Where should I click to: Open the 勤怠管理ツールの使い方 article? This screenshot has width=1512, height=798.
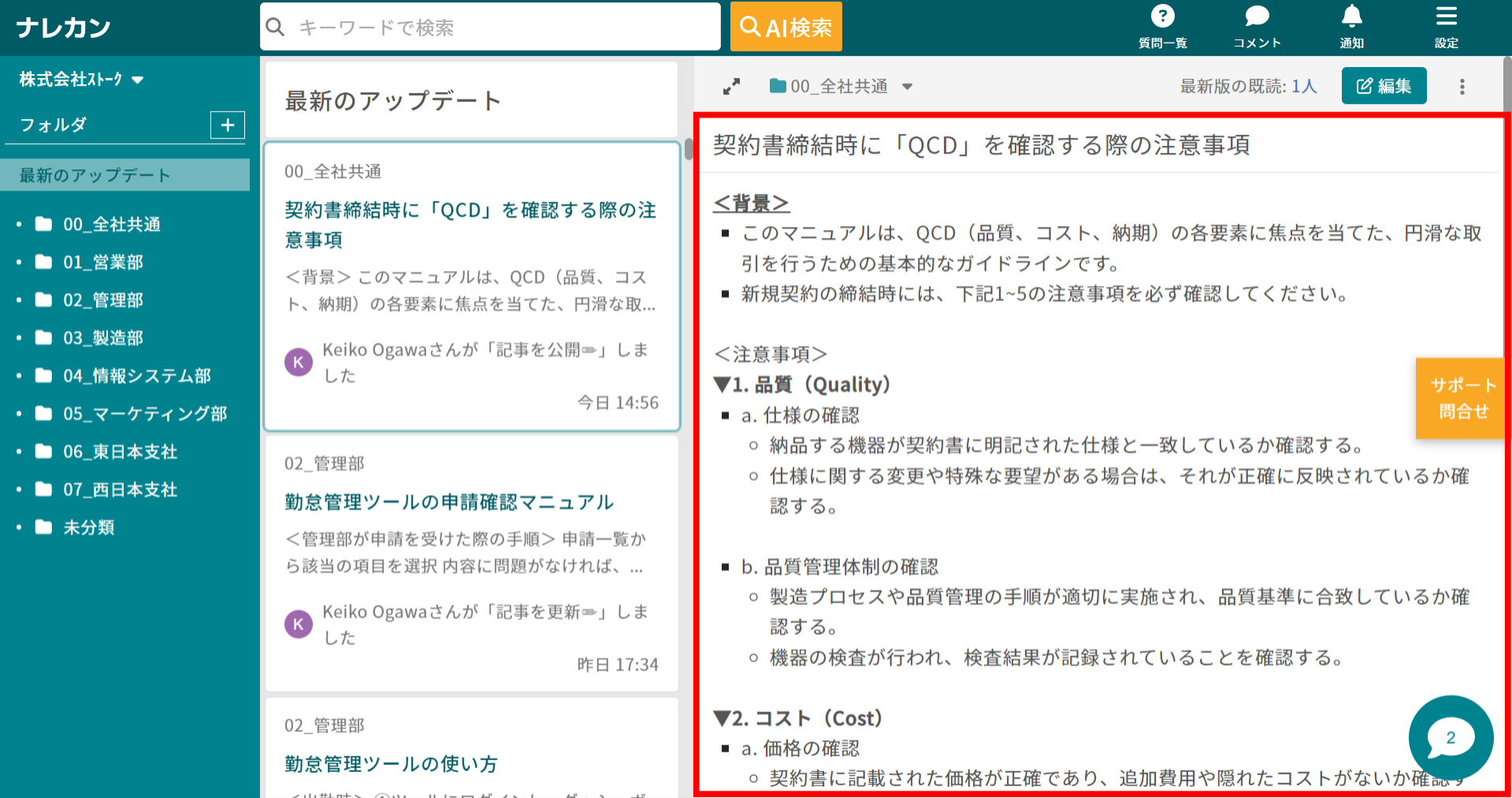coord(391,763)
